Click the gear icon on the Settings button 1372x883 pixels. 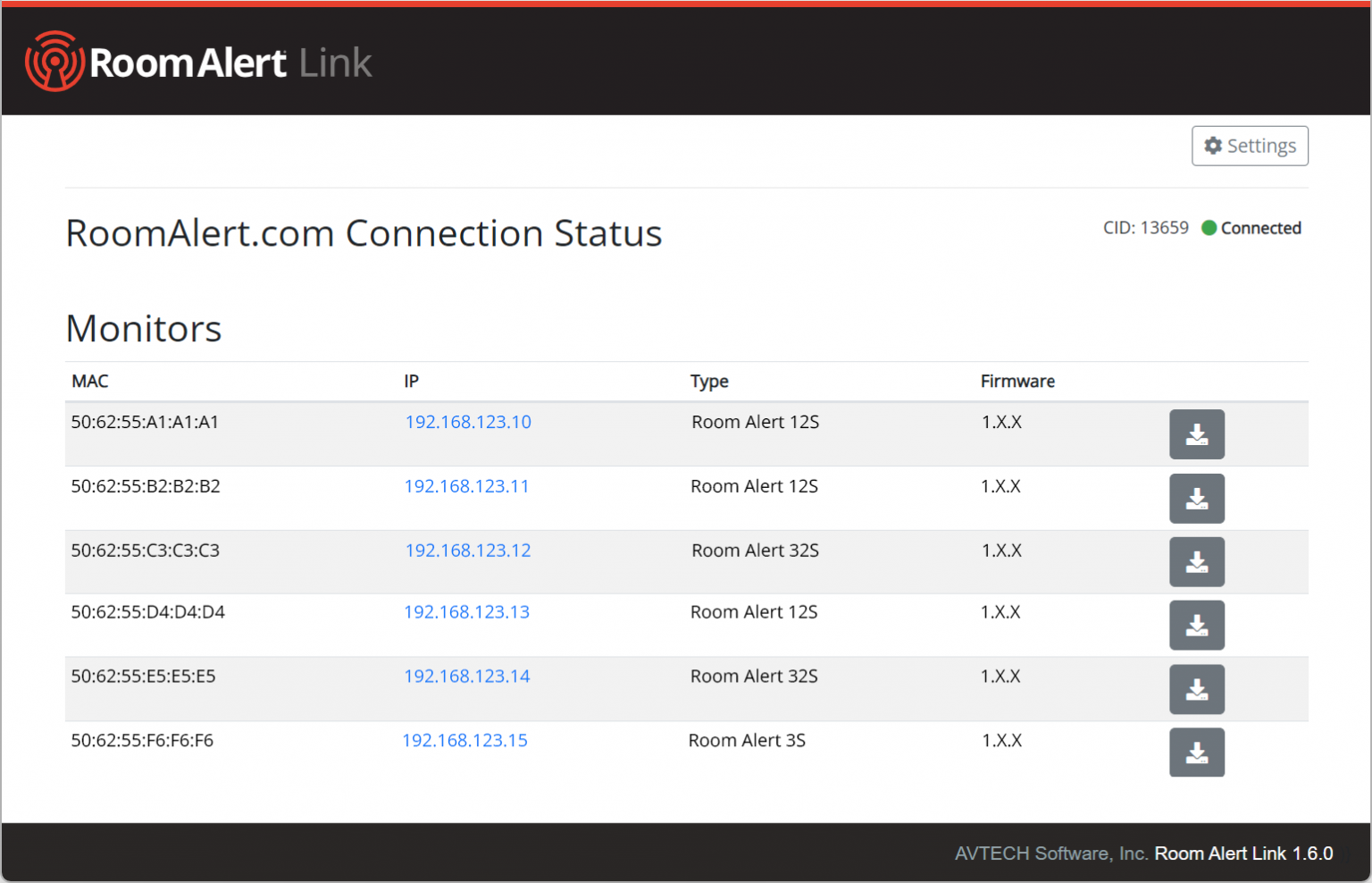(x=1213, y=146)
